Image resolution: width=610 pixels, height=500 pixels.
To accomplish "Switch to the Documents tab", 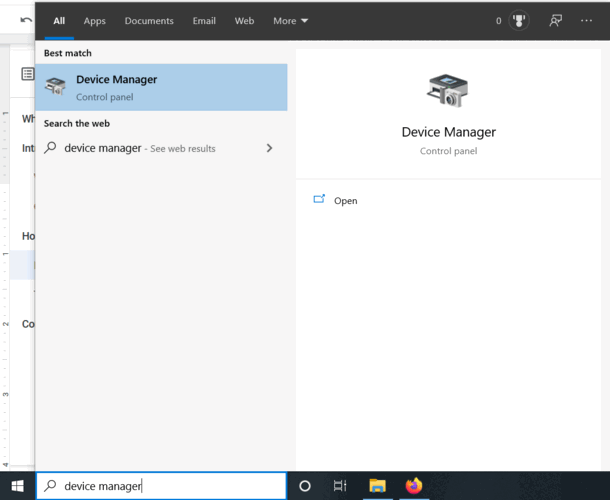I will [149, 21].
